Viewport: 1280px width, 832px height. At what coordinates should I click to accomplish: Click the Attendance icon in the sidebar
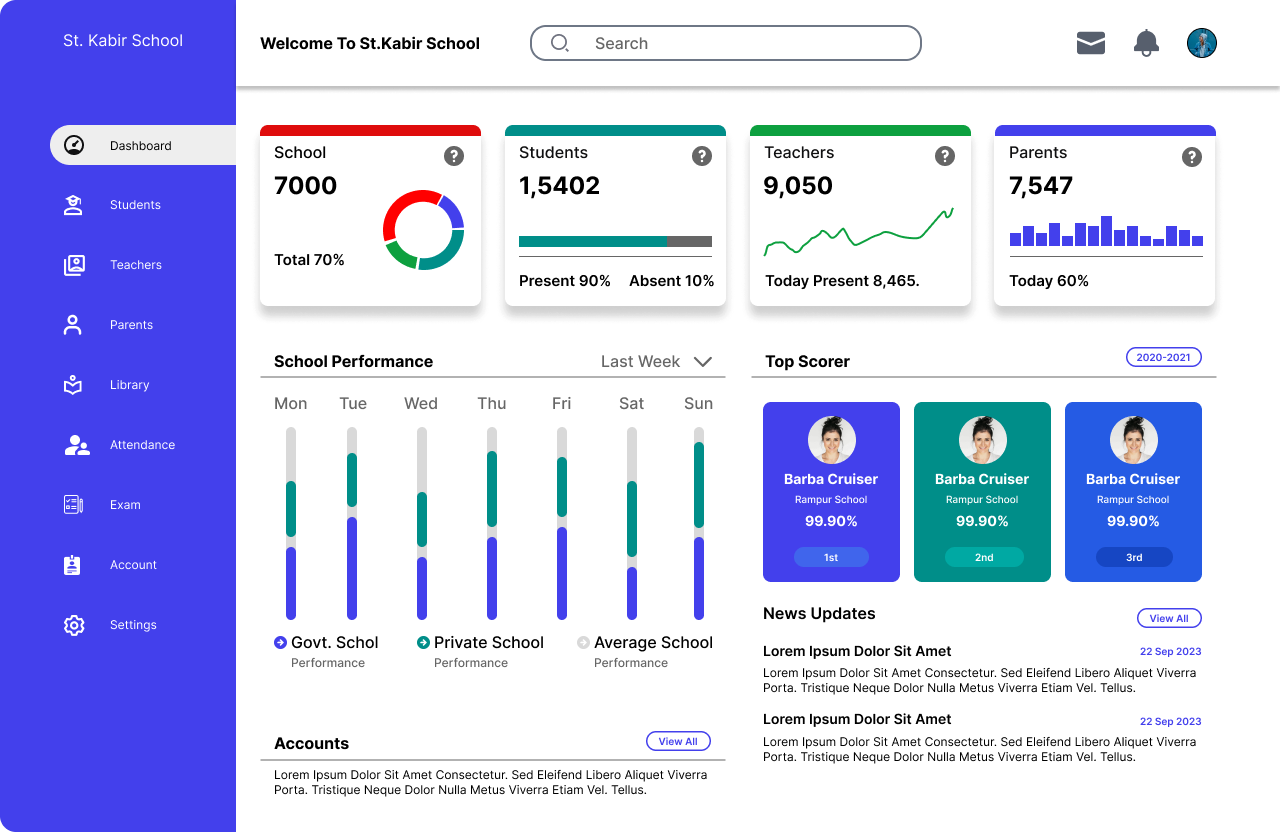(x=76, y=445)
